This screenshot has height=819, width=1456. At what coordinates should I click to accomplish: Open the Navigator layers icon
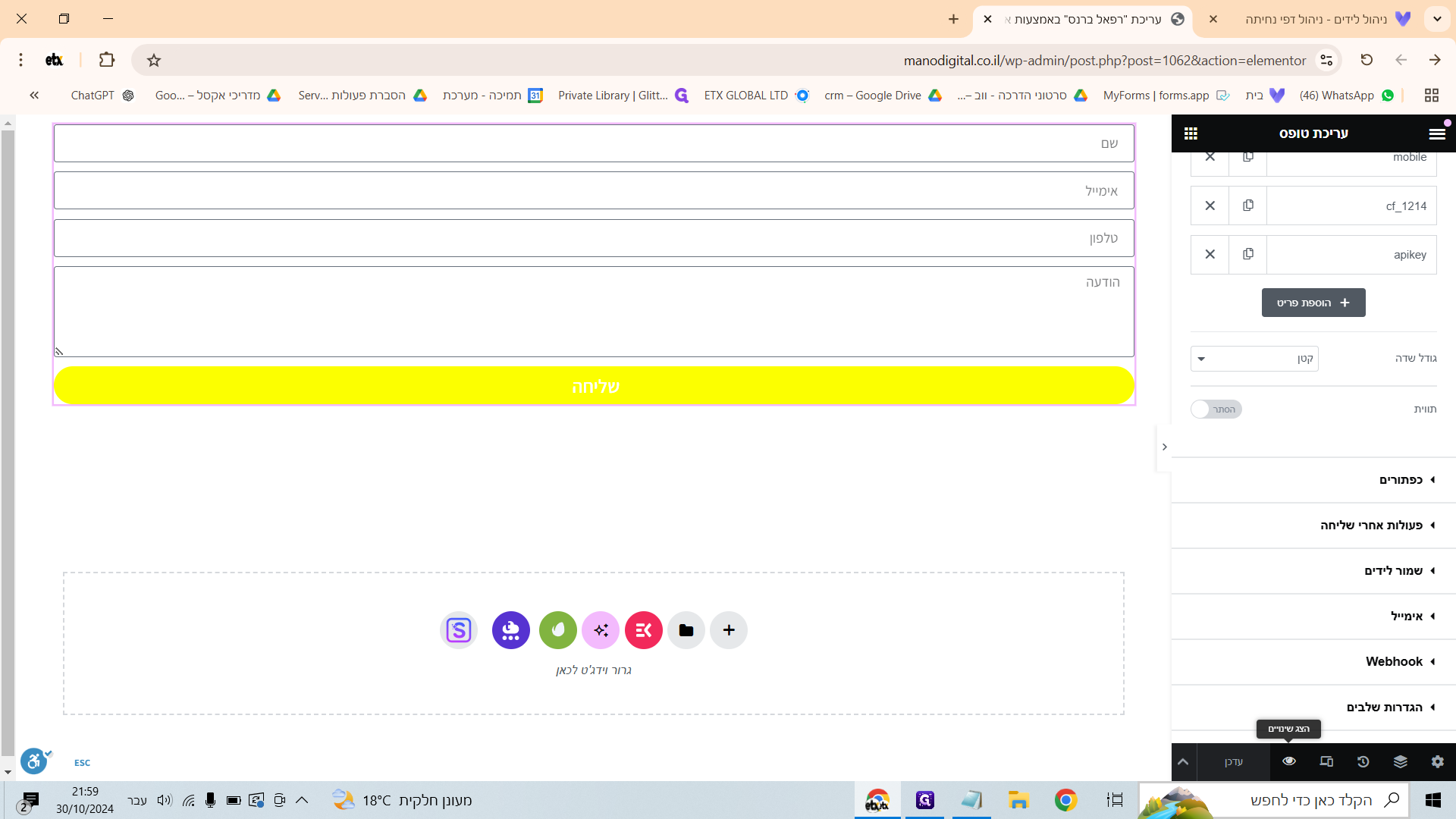pyautogui.click(x=1400, y=761)
